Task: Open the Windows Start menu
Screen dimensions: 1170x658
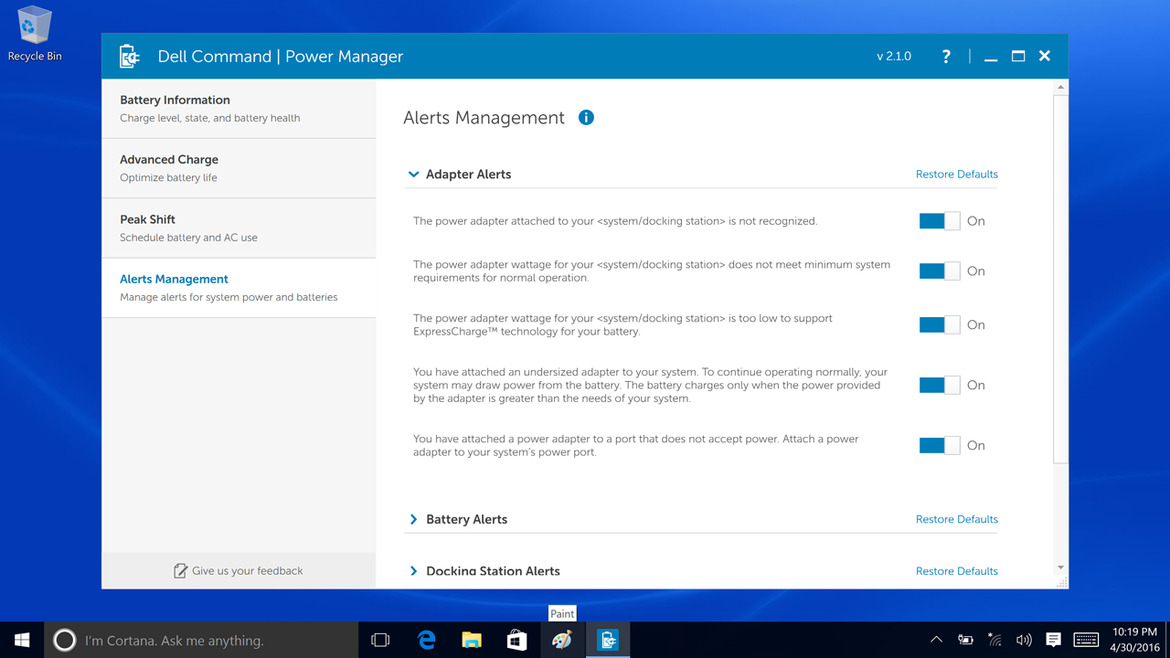Action: [x=22, y=640]
